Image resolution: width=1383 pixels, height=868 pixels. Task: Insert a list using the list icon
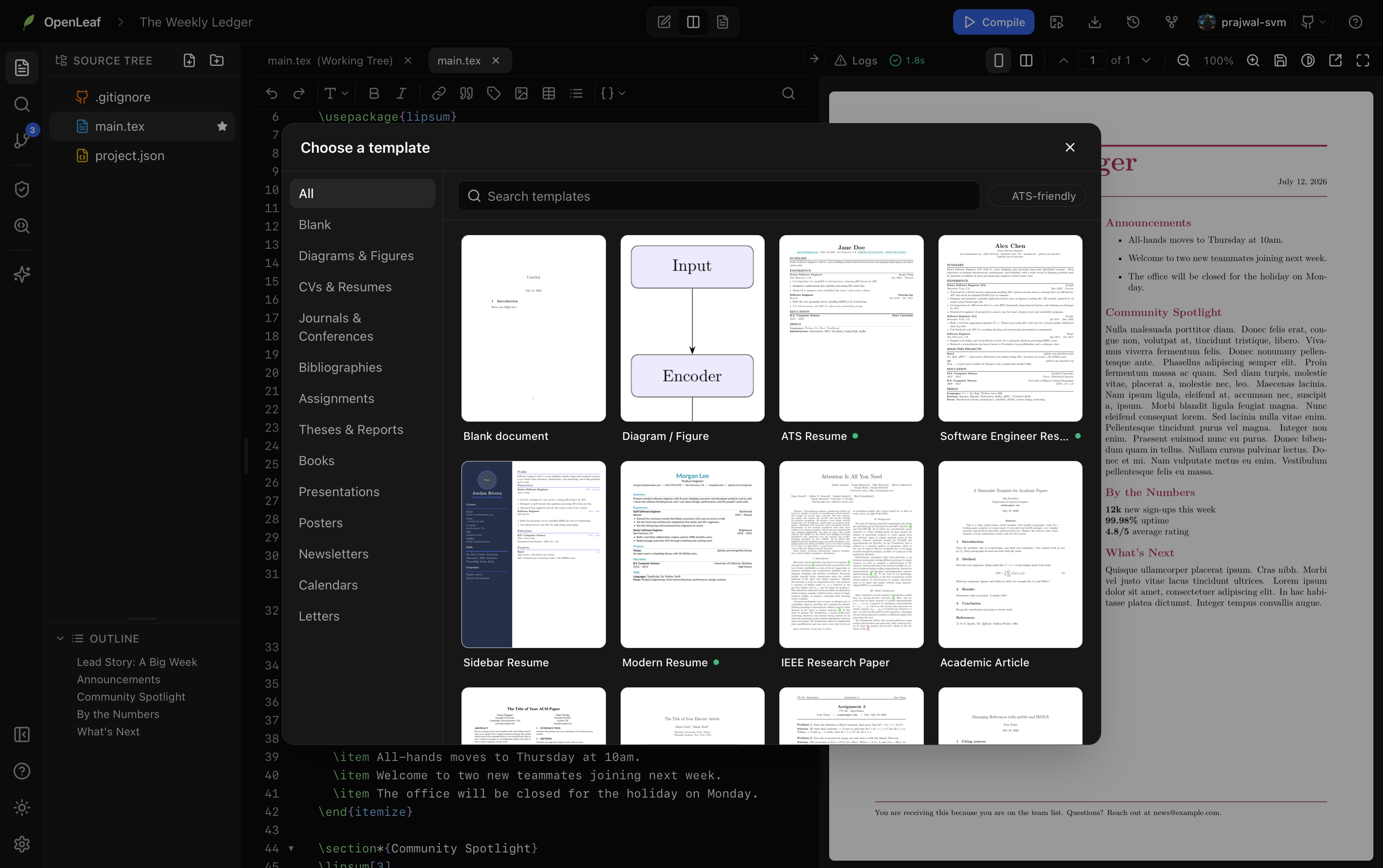(x=576, y=93)
